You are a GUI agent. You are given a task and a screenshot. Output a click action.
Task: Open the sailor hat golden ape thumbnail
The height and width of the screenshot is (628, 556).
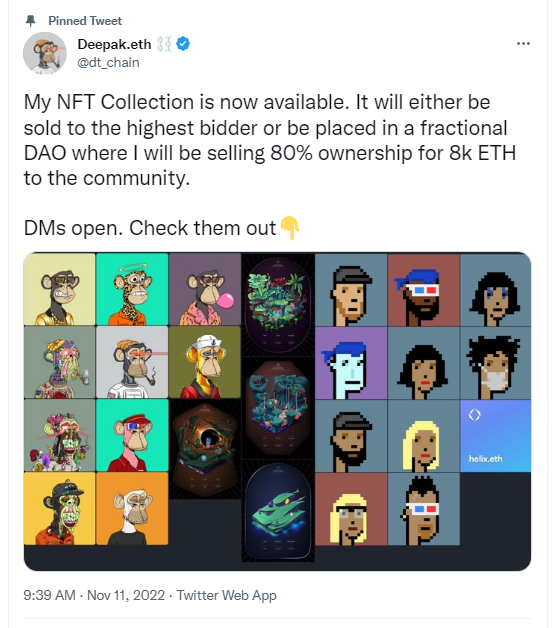[205, 362]
